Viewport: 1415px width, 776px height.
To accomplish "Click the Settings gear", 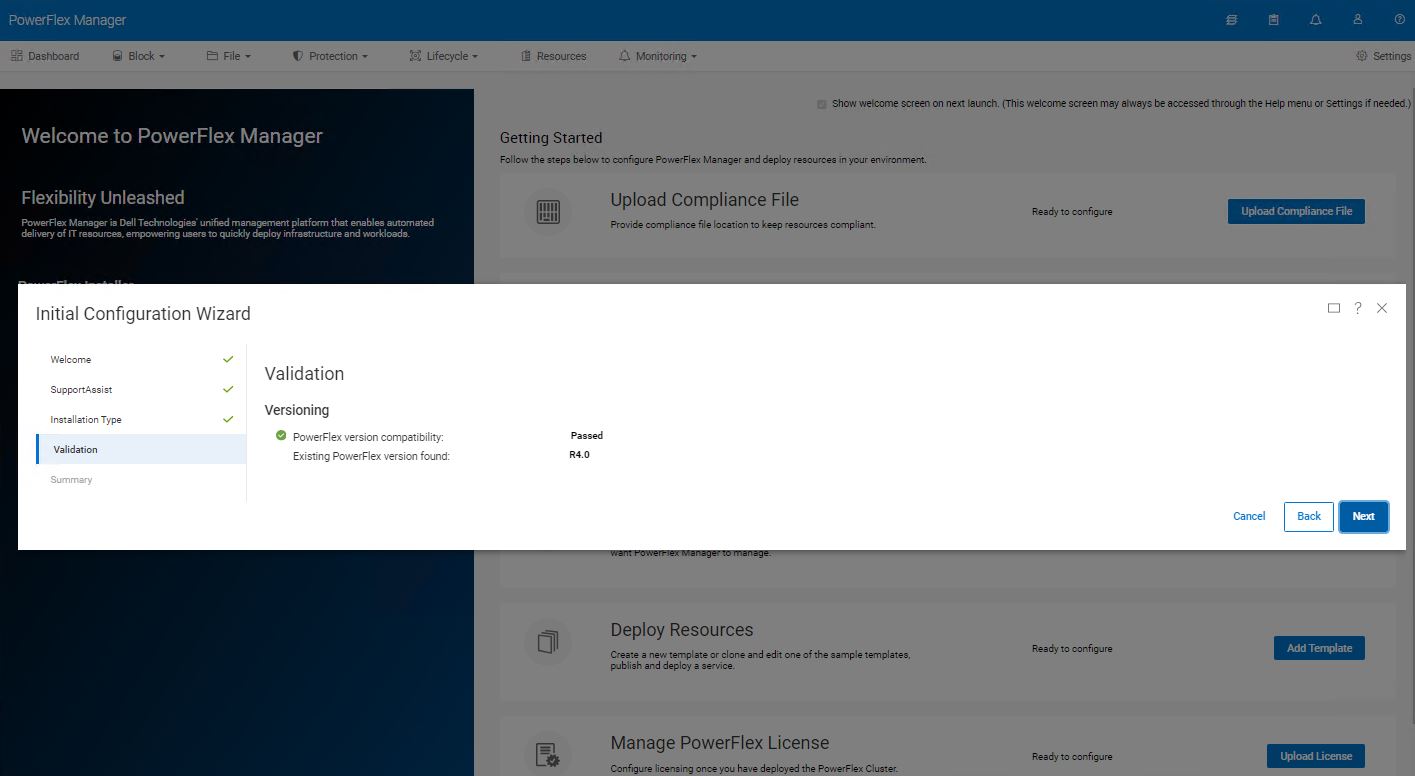I will 1380,56.
